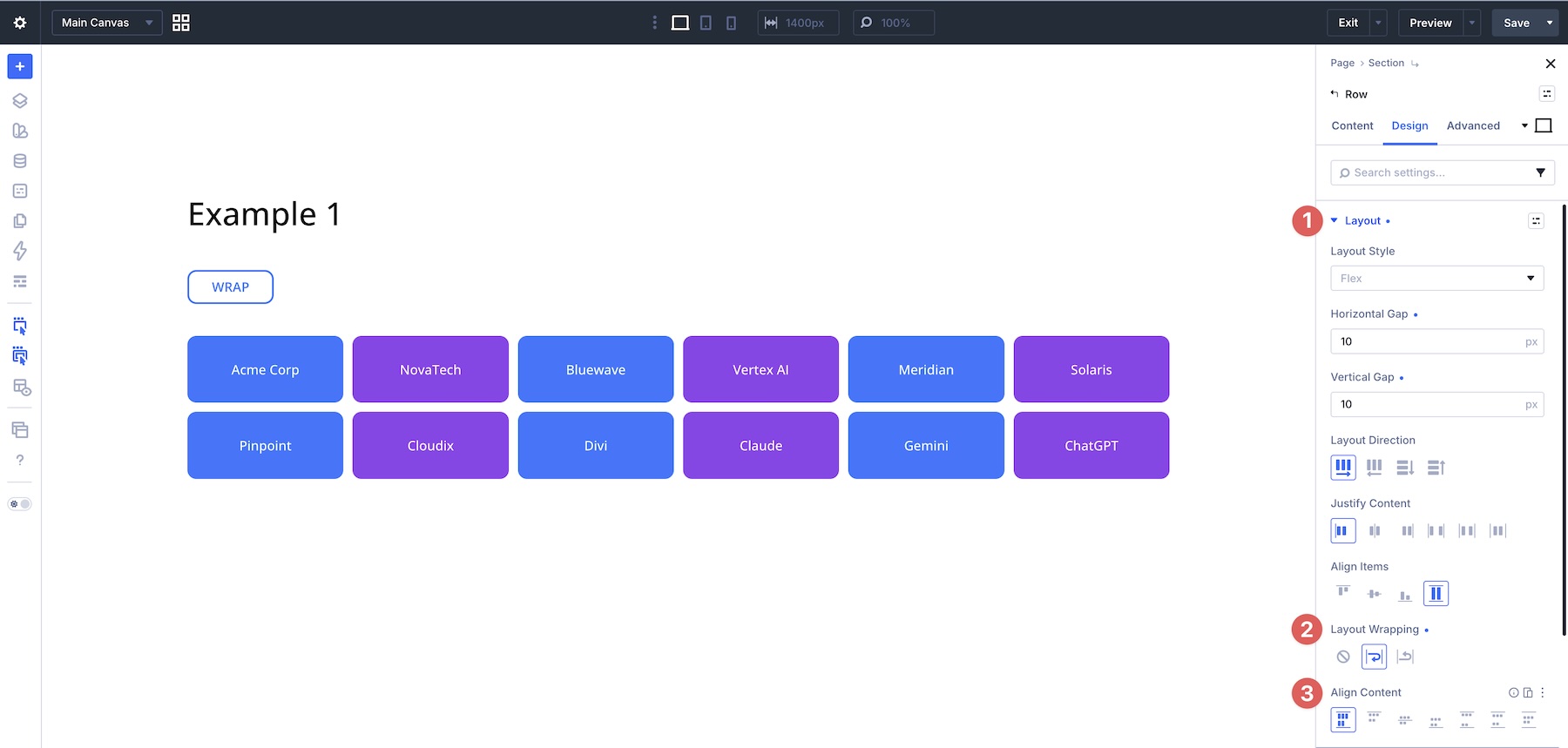Image resolution: width=1568 pixels, height=748 pixels.
Task: Toggle the x-ray eye layout icon
Action: click(21, 387)
